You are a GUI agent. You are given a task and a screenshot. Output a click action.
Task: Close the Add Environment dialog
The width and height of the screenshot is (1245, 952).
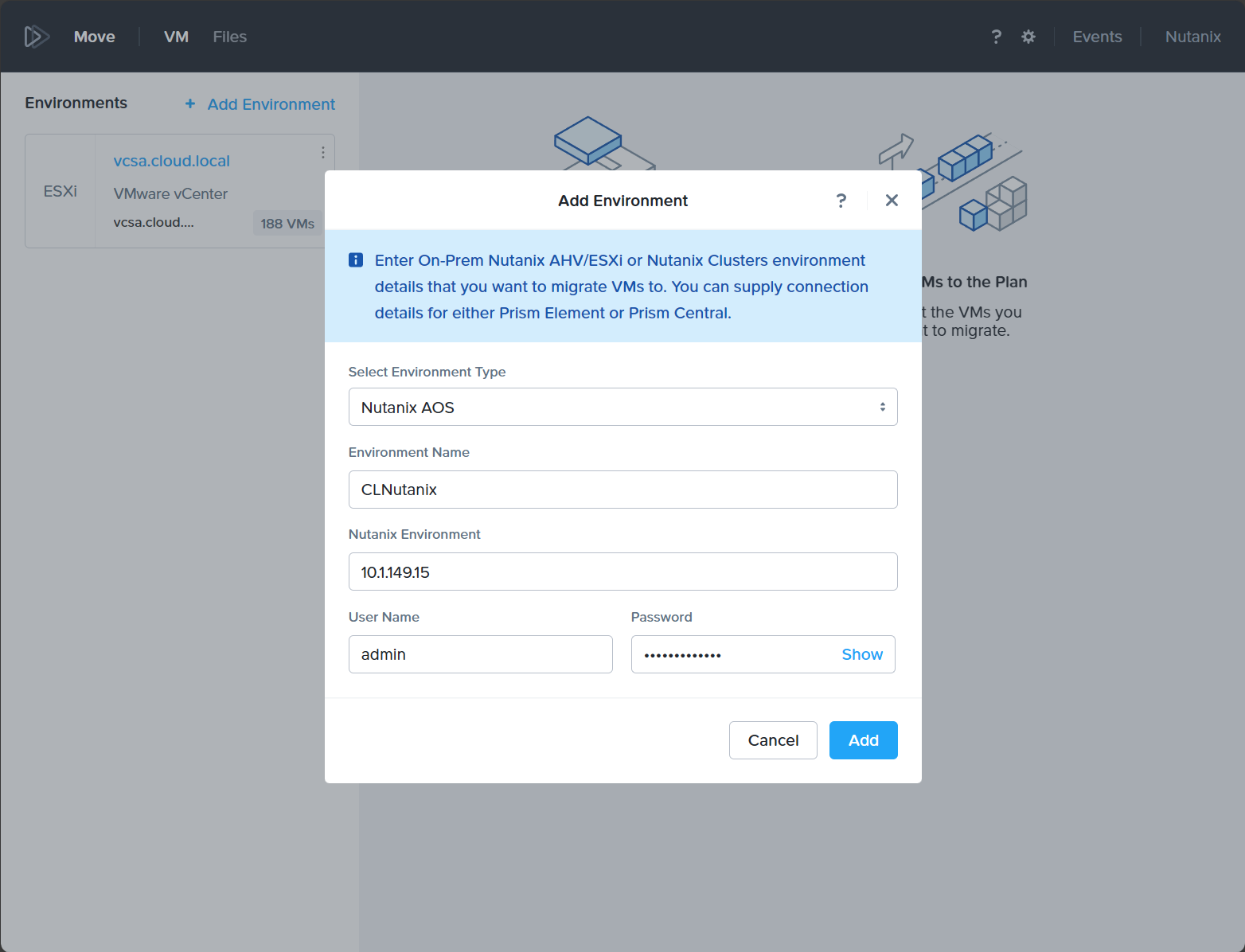tap(892, 201)
